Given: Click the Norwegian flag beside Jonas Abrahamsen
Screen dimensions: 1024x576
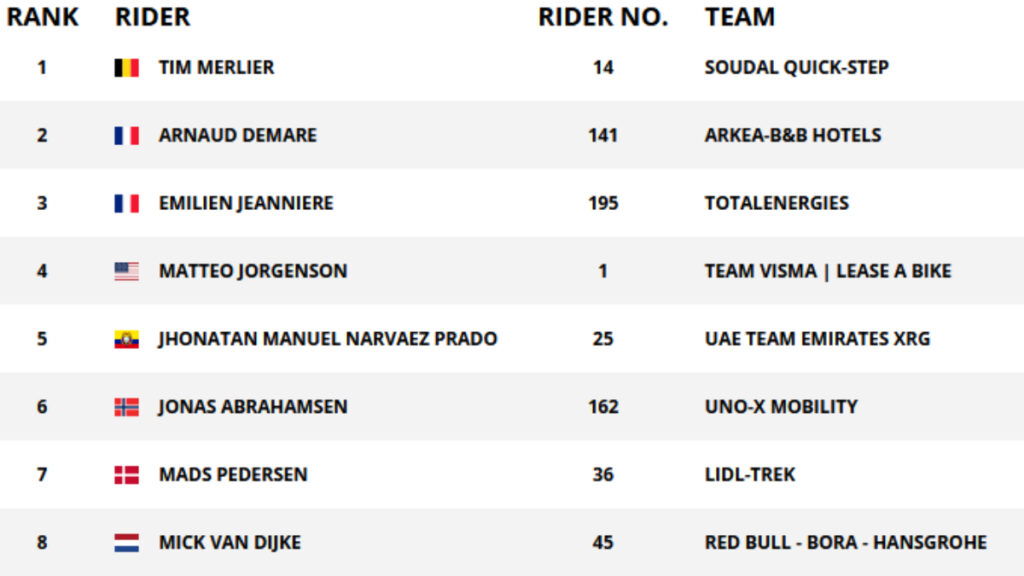Looking at the screenshot, I should tap(127, 407).
